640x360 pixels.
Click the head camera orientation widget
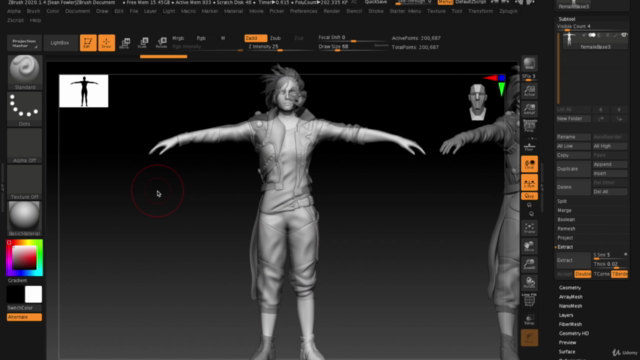pyautogui.click(x=477, y=102)
